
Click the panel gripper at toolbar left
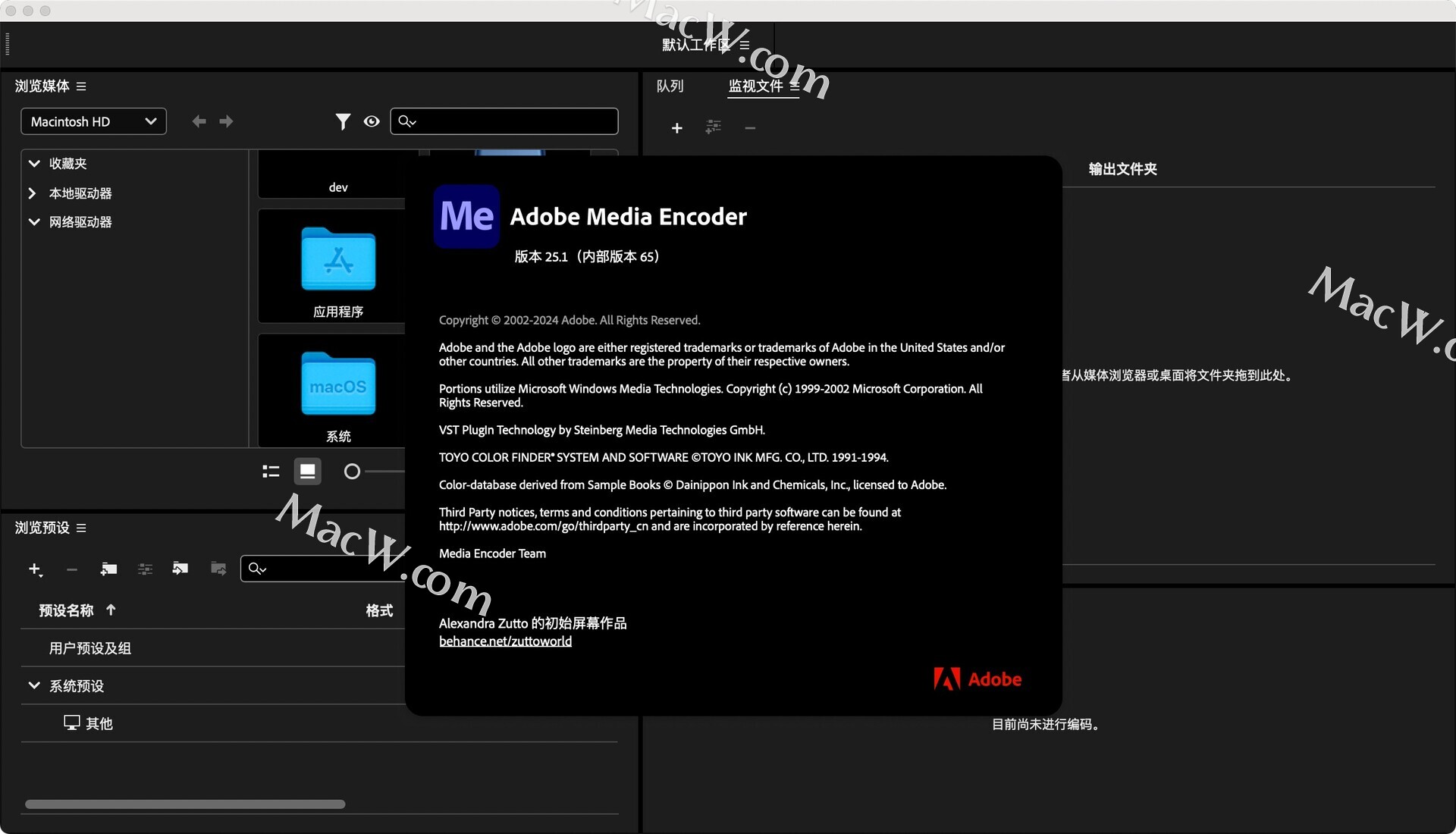(x=8, y=45)
